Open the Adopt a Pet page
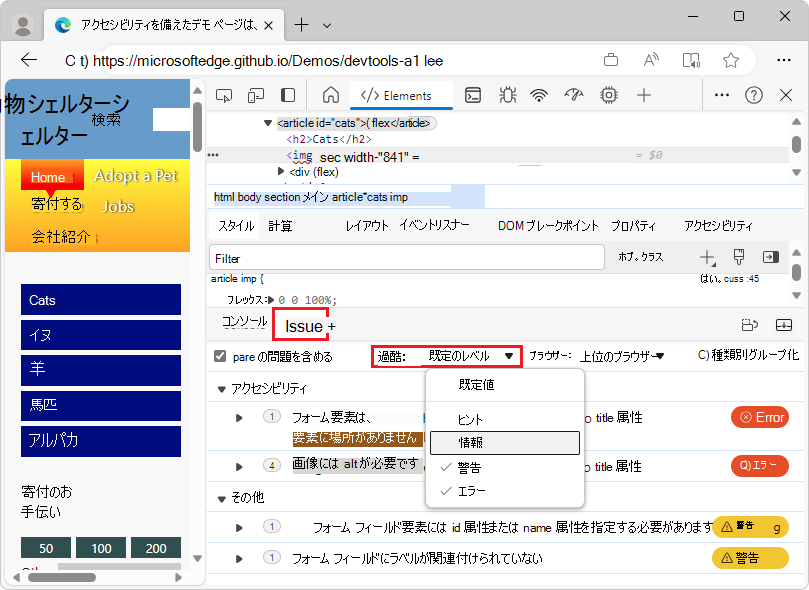The image size is (809, 590). 136,176
